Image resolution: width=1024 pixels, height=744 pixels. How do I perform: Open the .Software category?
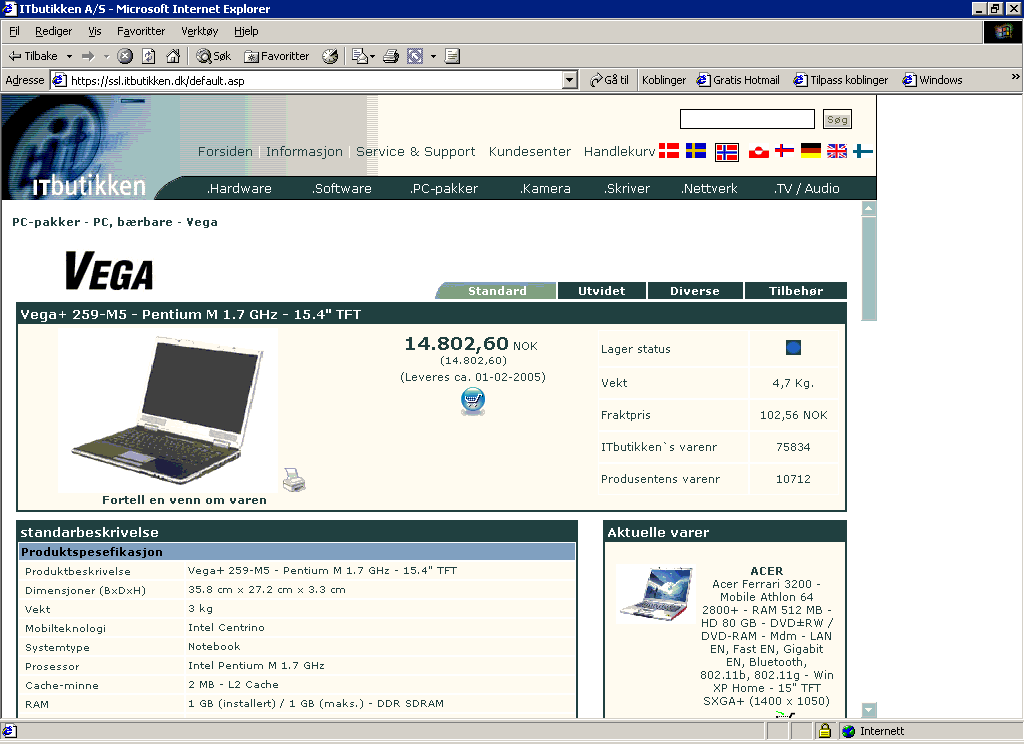coord(342,189)
